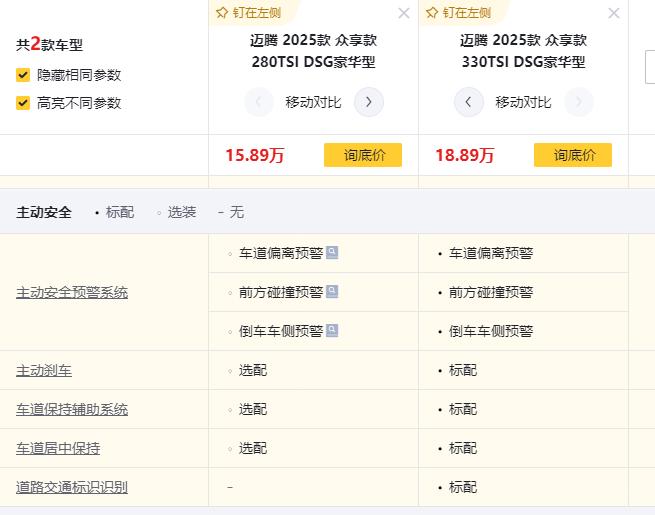Click 询底价 for the 18.89万 model
The width and height of the screenshot is (655, 515).
click(x=573, y=155)
